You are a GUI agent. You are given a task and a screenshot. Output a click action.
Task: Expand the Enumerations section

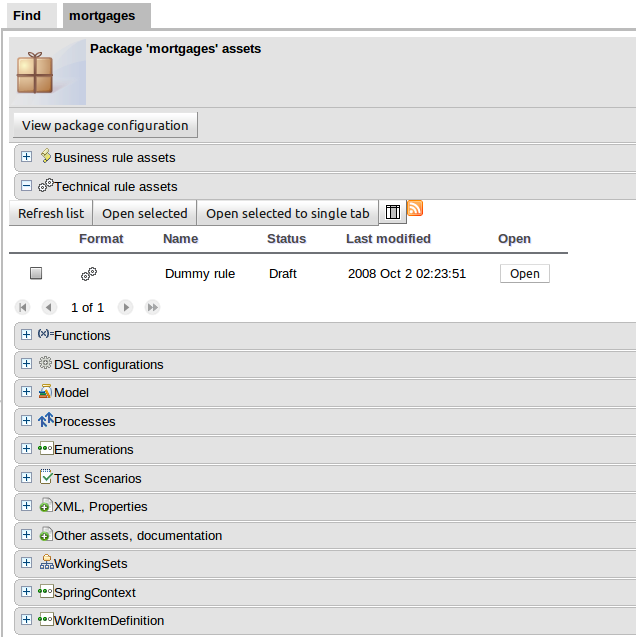27,450
